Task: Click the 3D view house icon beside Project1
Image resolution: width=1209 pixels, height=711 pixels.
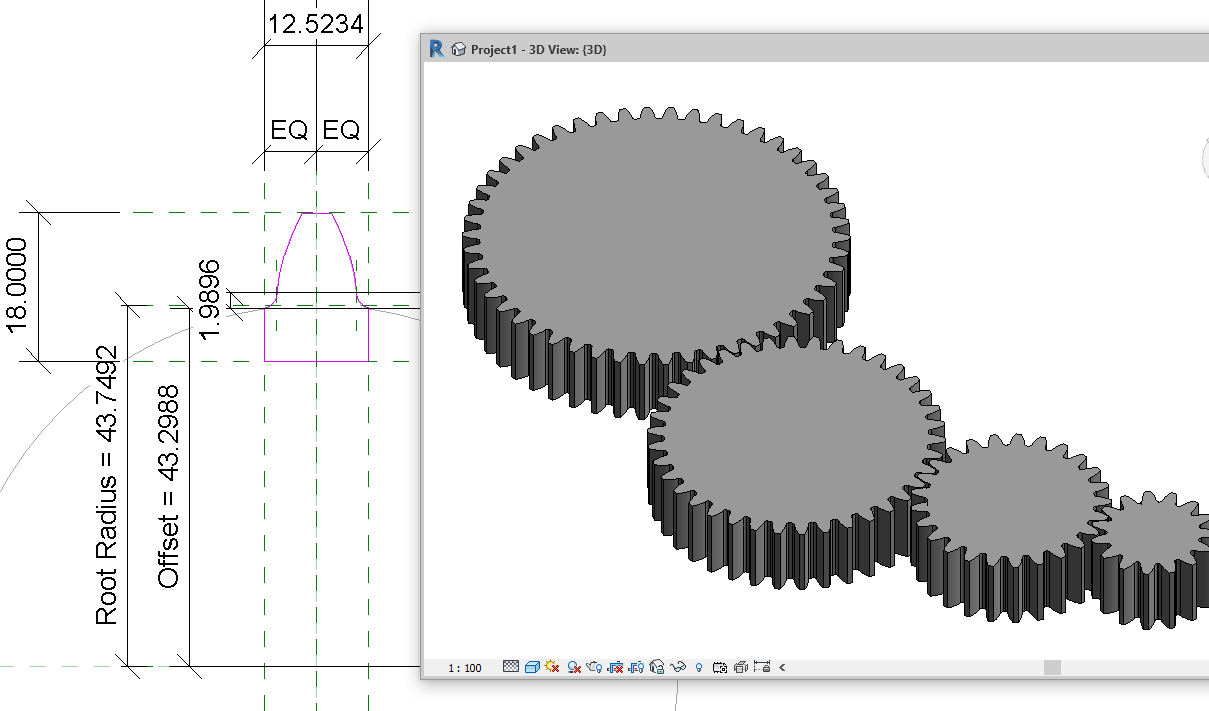Action: pyautogui.click(x=459, y=49)
